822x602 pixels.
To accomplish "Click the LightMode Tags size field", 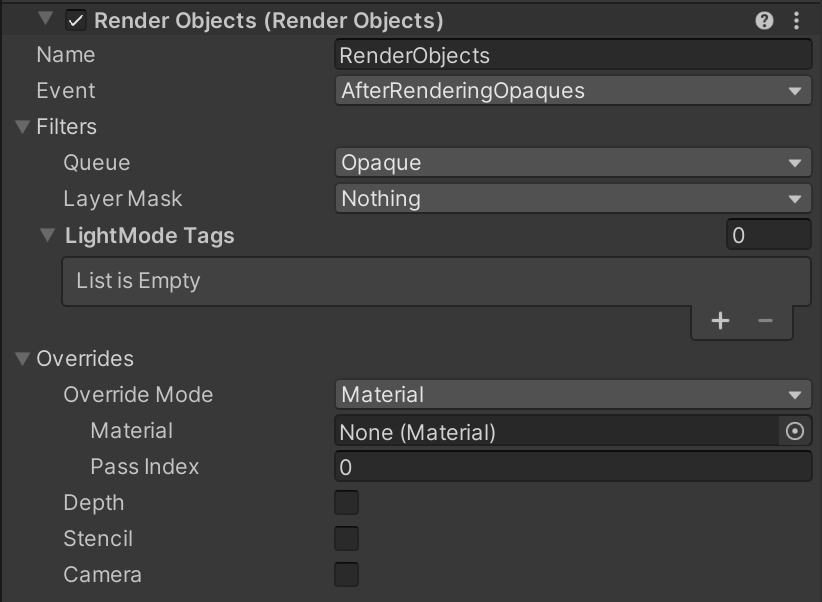I will [769, 234].
